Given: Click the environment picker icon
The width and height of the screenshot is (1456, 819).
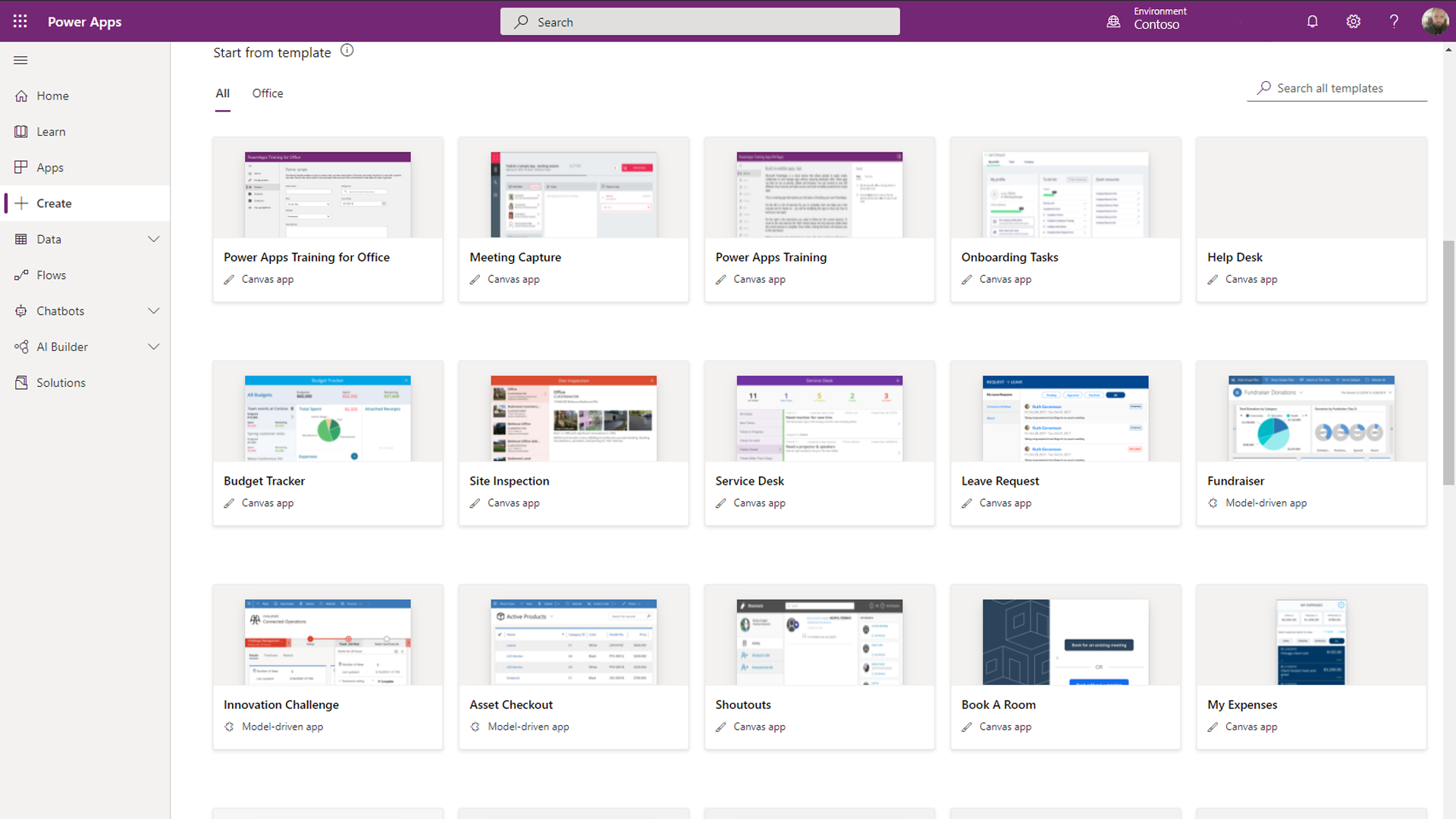Looking at the screenshot, I should [x=1113, y=21].
